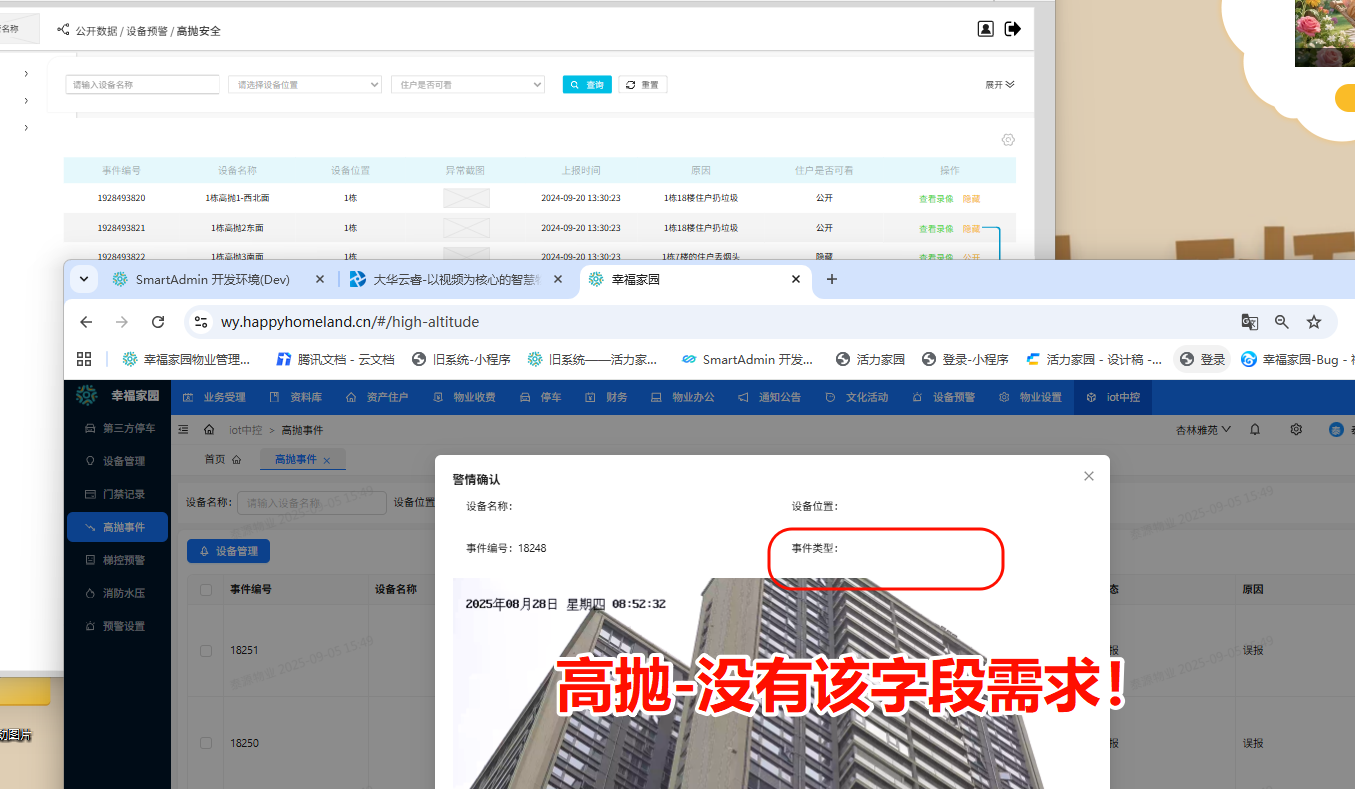Collapse the sidebar with the hamburger icon
Image resolution: width=1355 pixels, height=789 pixels.
[183, 430]
